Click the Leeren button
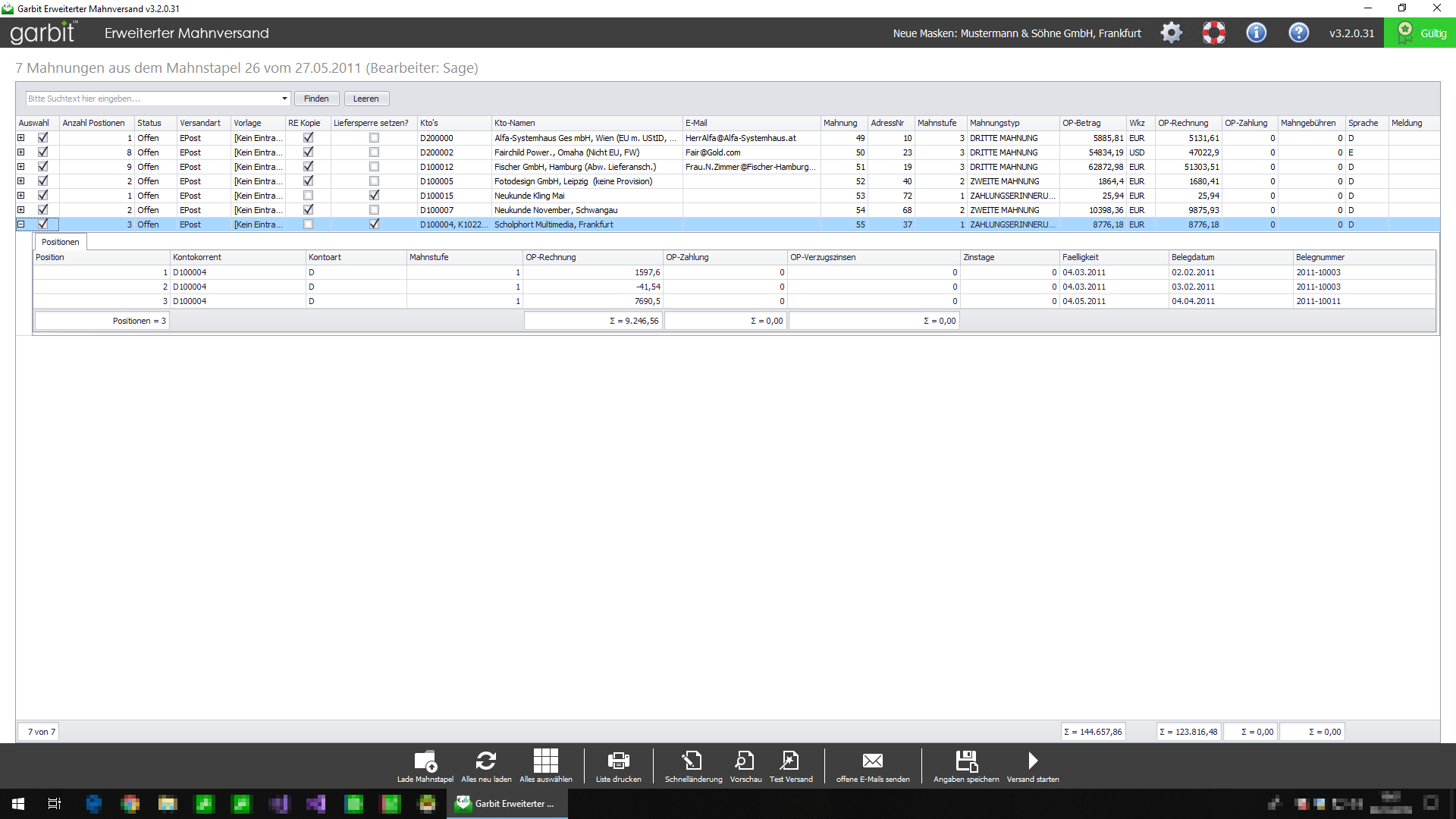The height and width of the screenshot is (819, 1456). click(x=366, y=99)
